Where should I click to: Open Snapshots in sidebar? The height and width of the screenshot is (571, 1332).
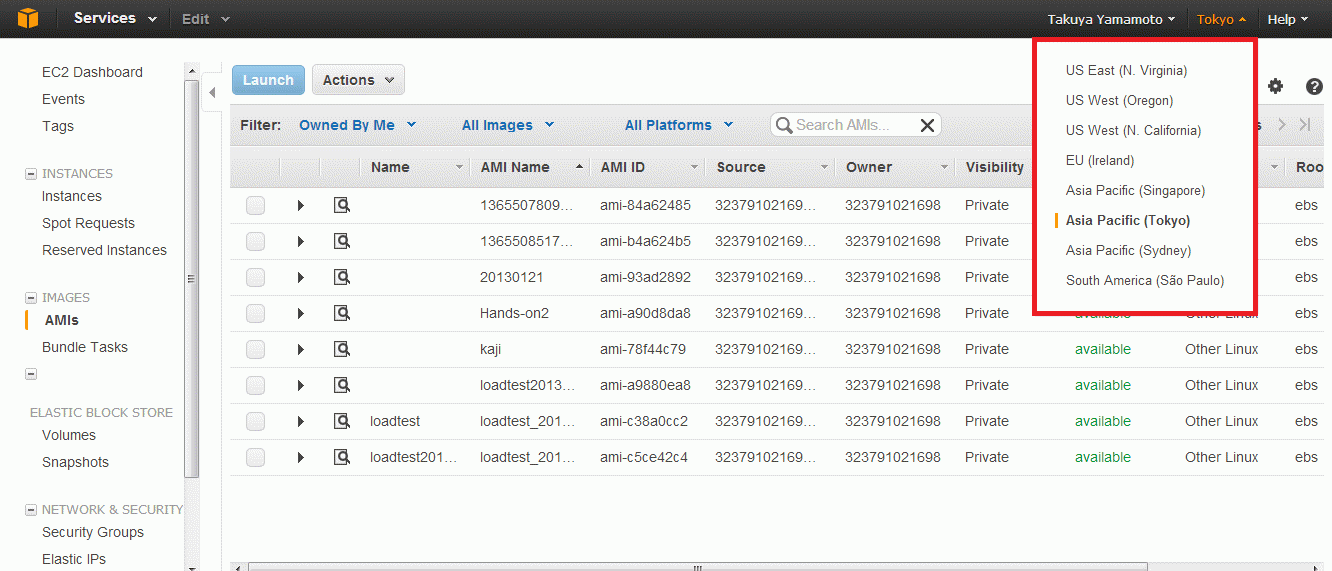[x=75, y=462]
